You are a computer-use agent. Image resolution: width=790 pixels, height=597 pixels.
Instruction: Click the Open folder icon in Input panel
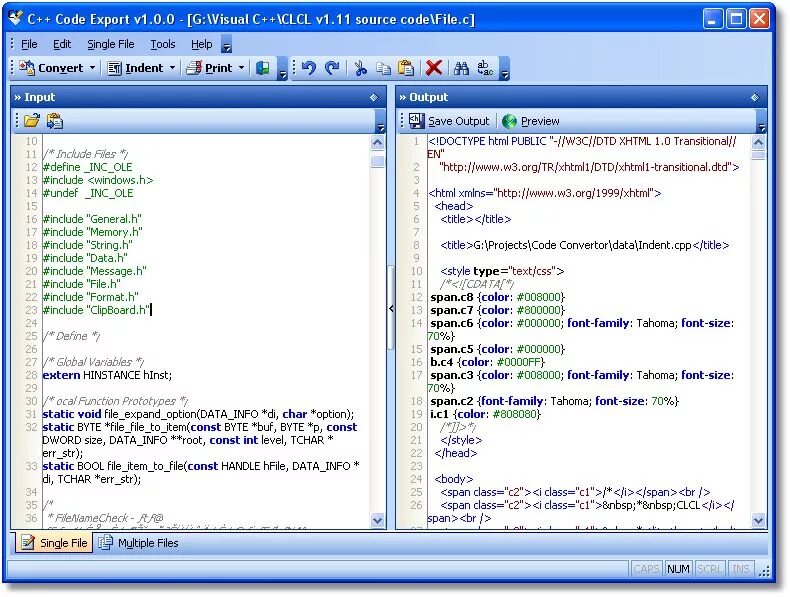[31, 121]
